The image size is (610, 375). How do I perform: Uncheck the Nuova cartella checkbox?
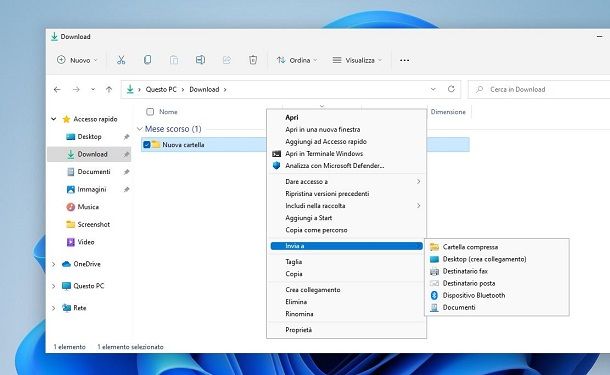point(147,145)
